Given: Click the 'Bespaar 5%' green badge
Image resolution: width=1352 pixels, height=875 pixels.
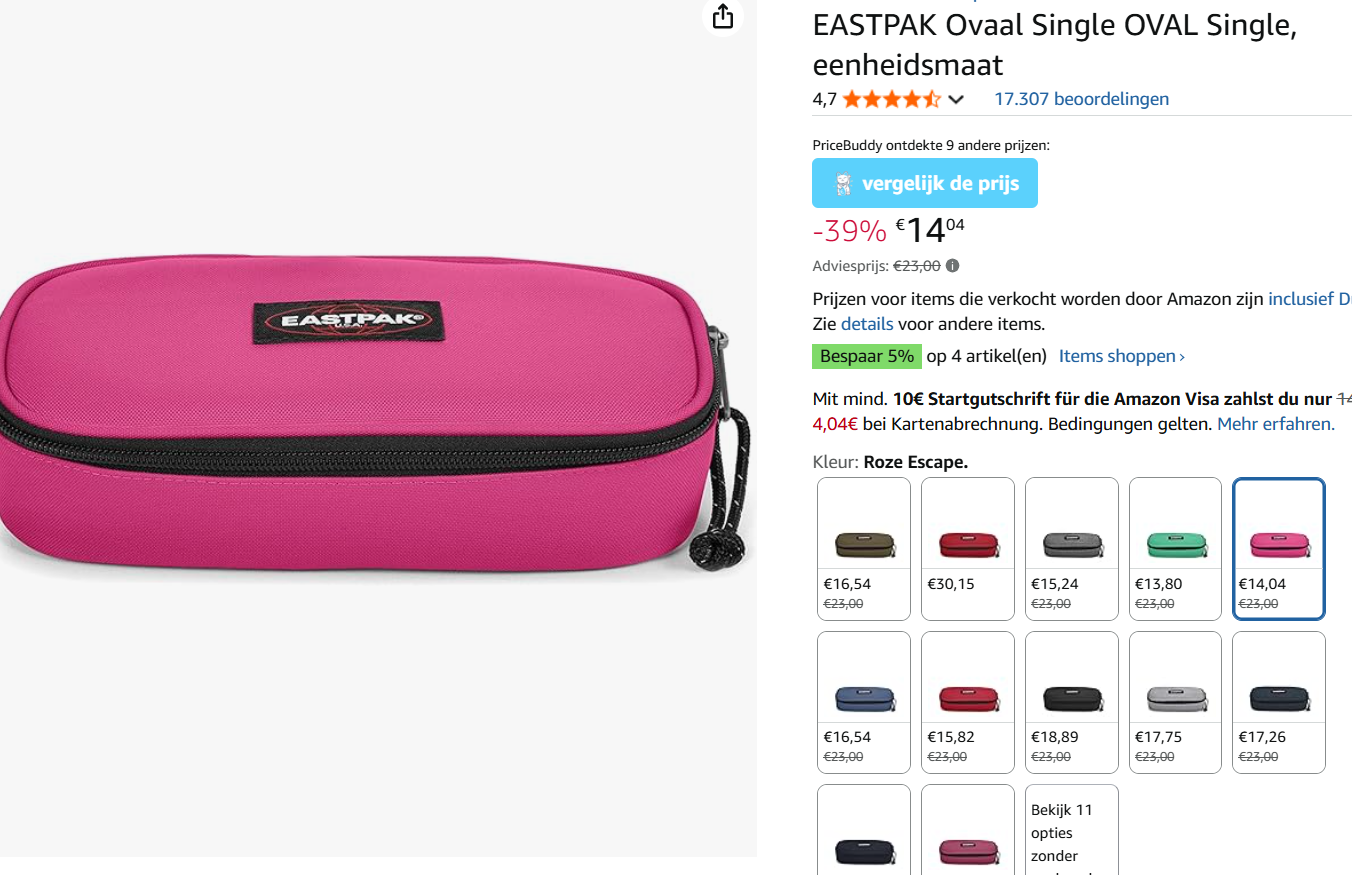Looking at the screenshot, I should tap(866, 355).
